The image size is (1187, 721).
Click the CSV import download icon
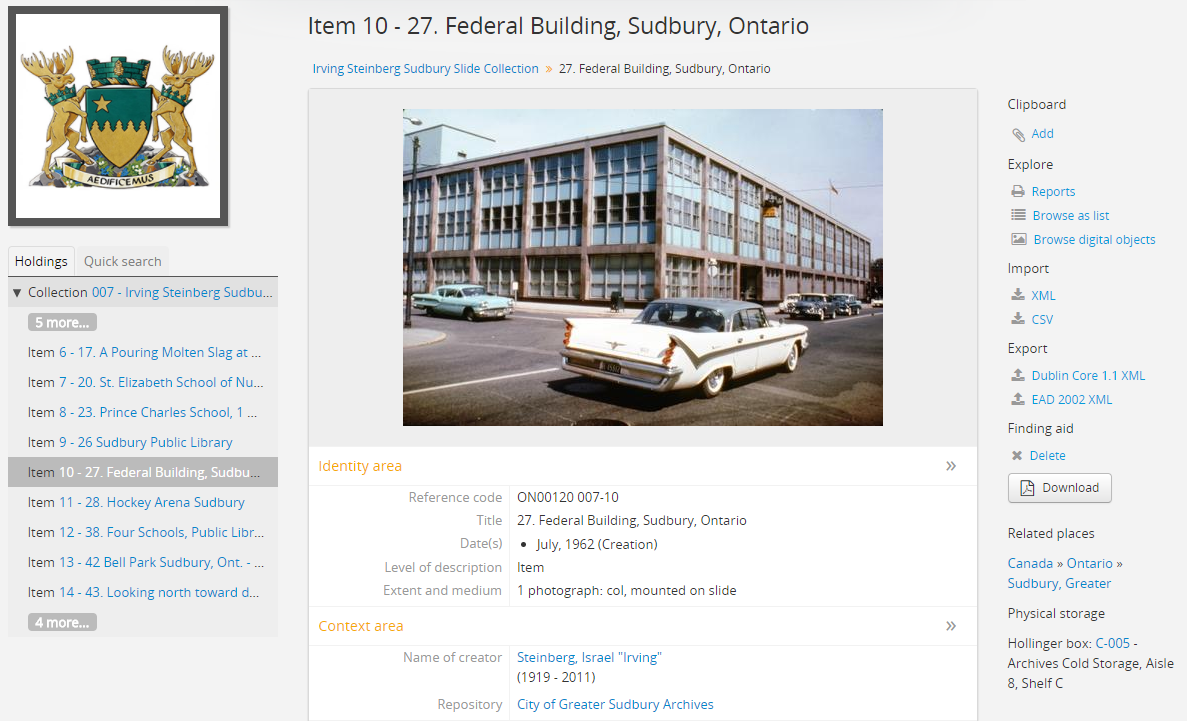[1018, 320]
